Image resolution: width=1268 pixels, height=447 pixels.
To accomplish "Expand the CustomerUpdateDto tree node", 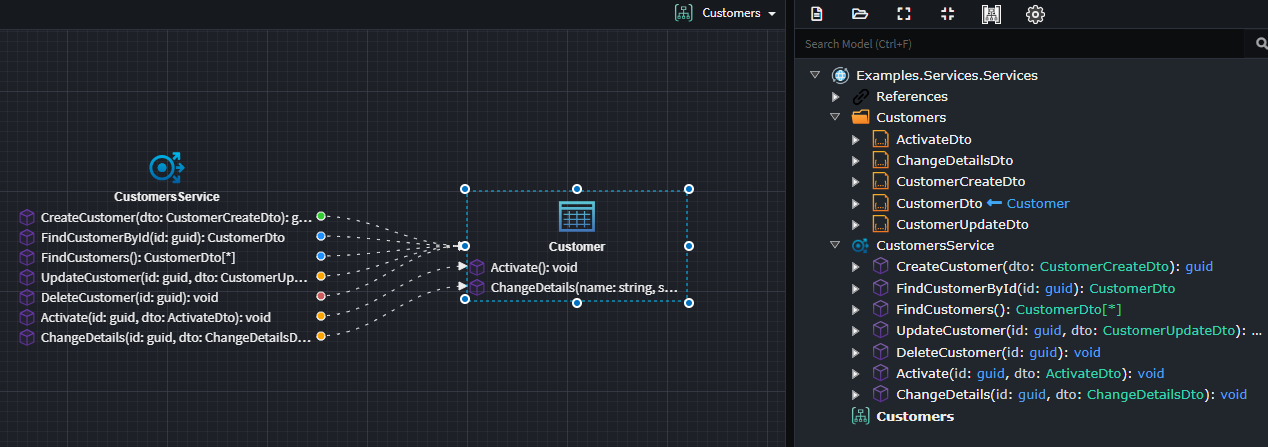I will (x=856, y=224).
